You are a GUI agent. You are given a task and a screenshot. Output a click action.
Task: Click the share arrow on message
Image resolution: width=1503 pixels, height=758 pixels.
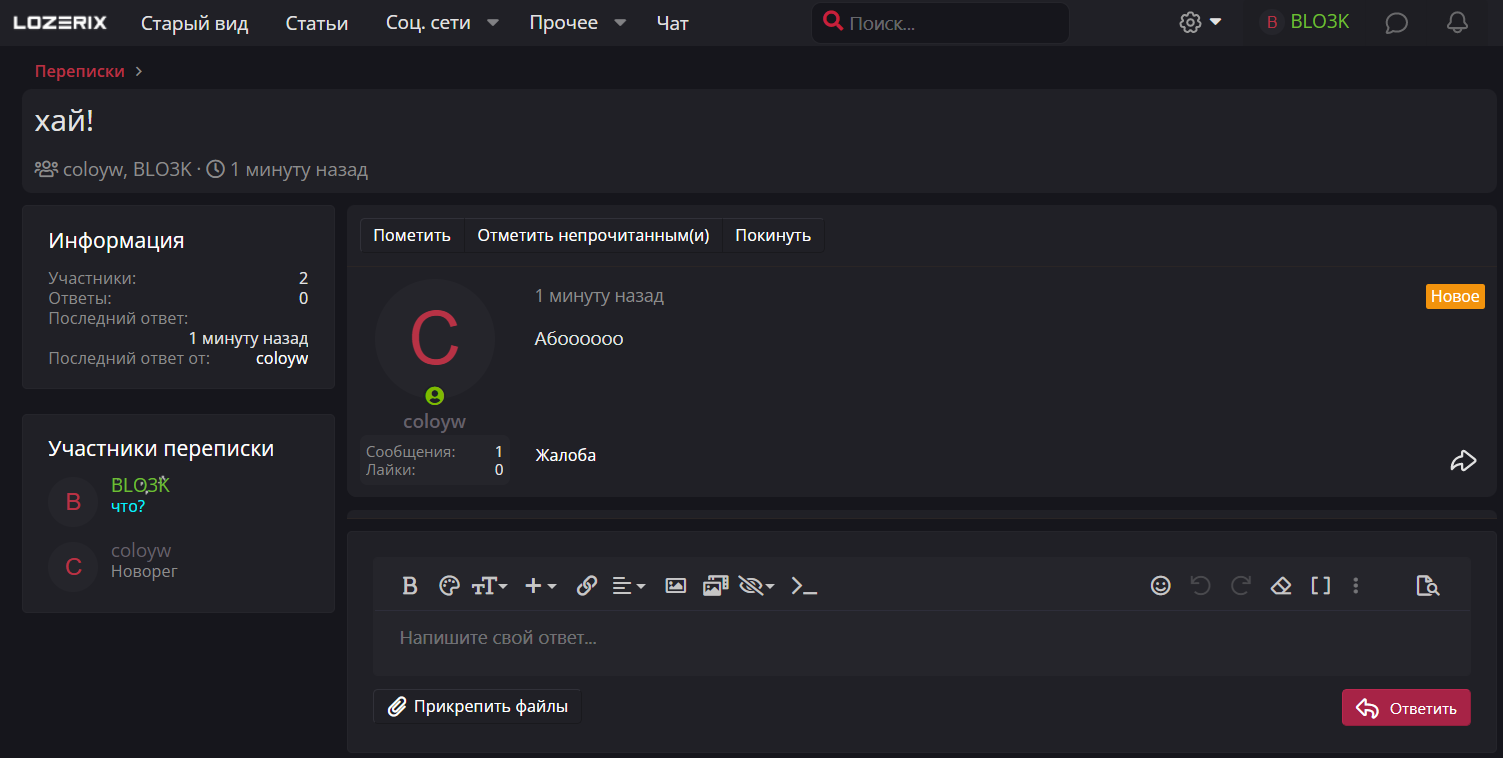click(1463, 460)
